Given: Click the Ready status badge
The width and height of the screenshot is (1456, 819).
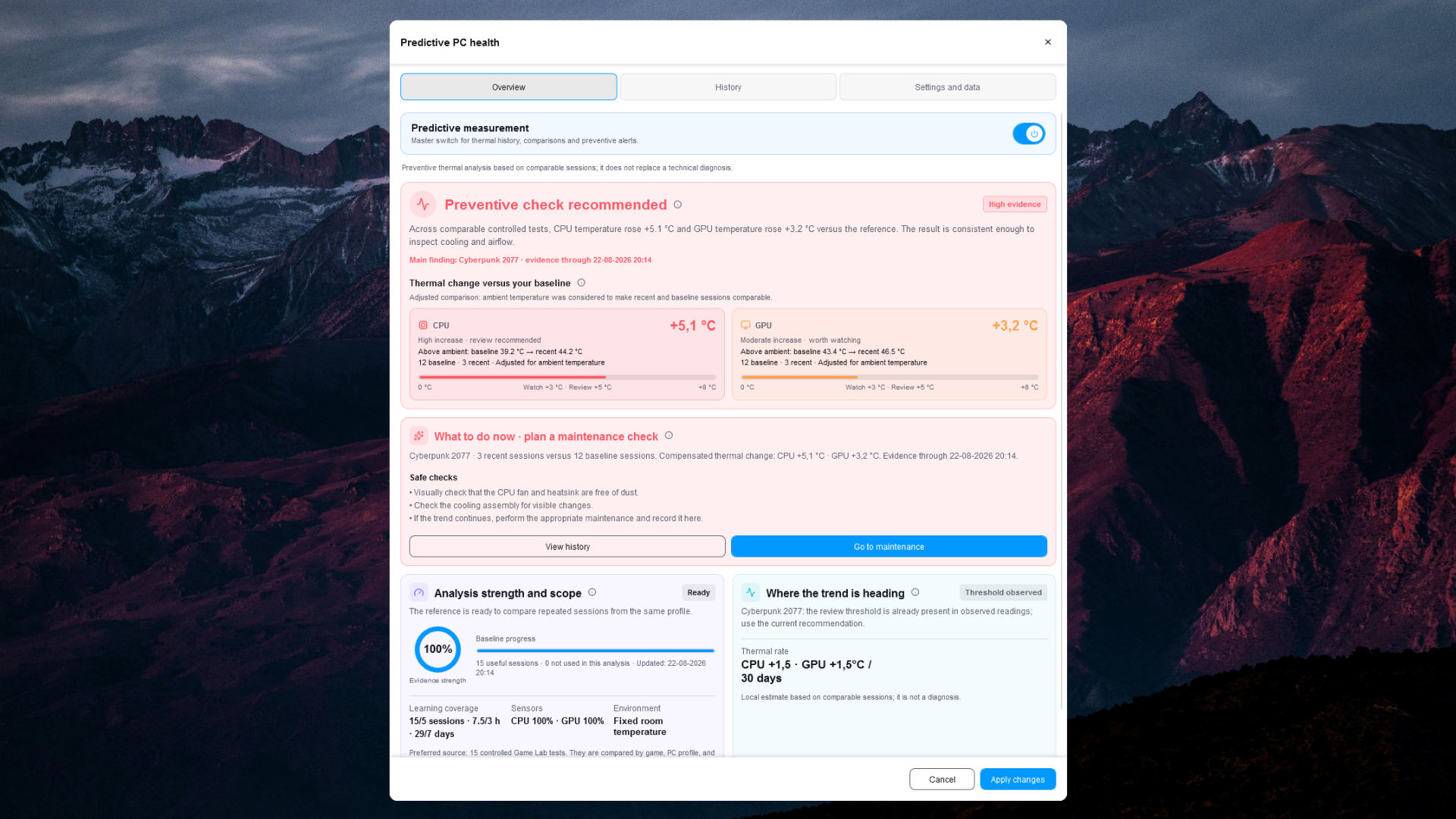Looking at the screenshot, I should tap(698, 593).
